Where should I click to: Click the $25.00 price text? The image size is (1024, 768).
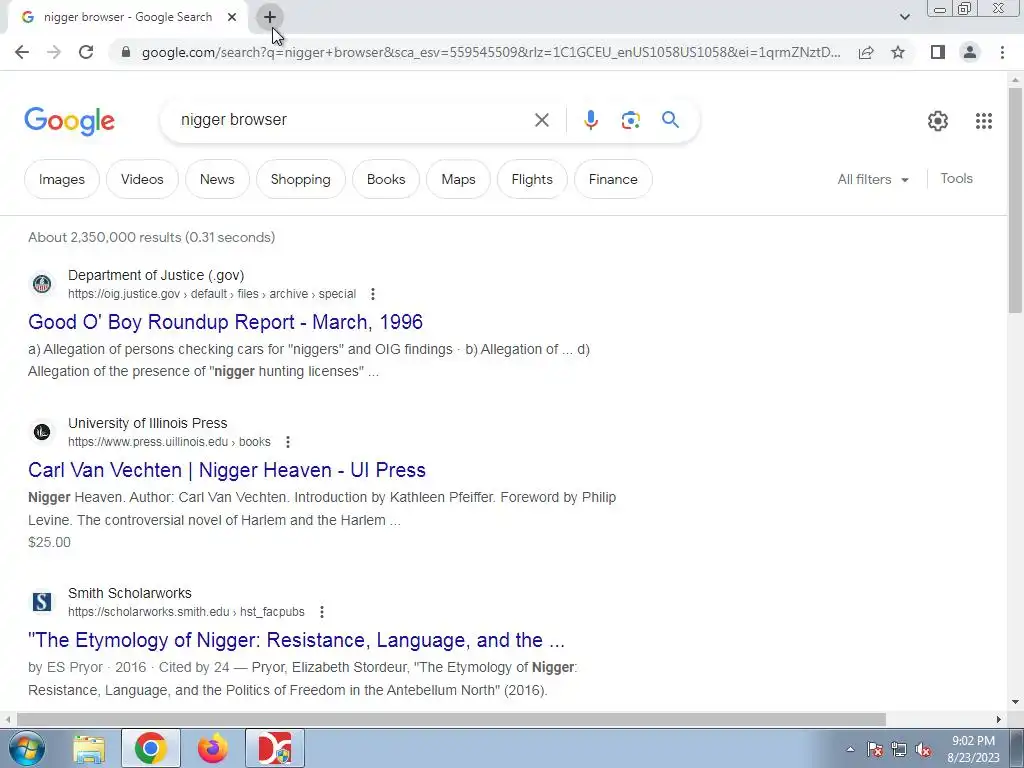coord(50,542)
